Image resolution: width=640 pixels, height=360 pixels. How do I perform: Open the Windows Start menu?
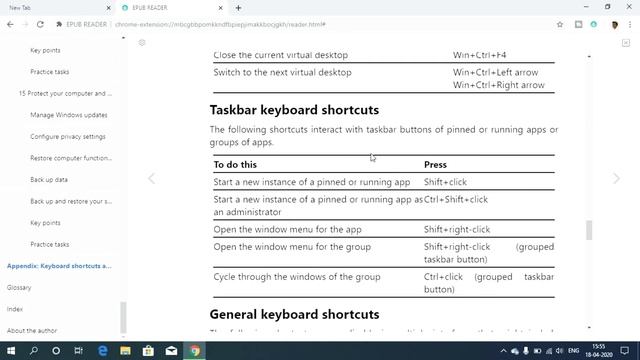[x=11, y=351]
